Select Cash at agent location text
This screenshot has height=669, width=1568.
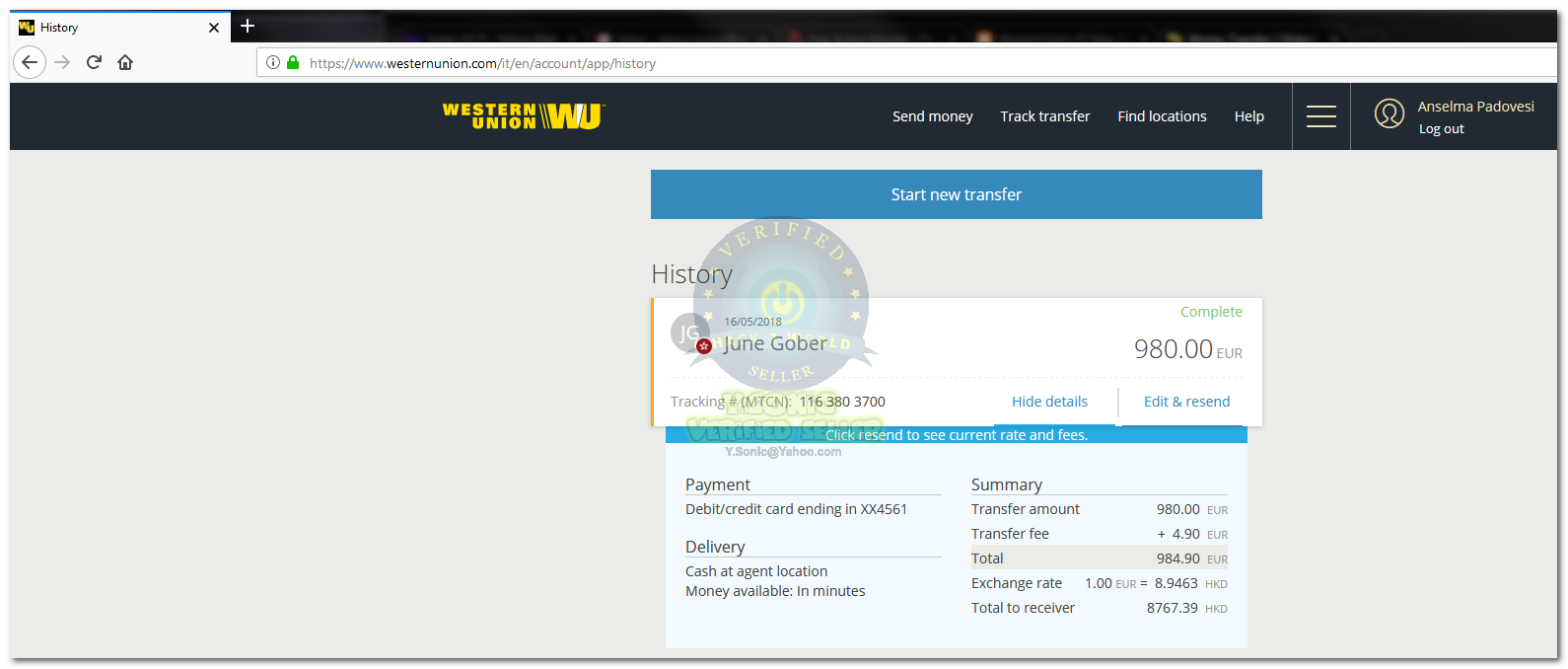[x=756, y=571]
